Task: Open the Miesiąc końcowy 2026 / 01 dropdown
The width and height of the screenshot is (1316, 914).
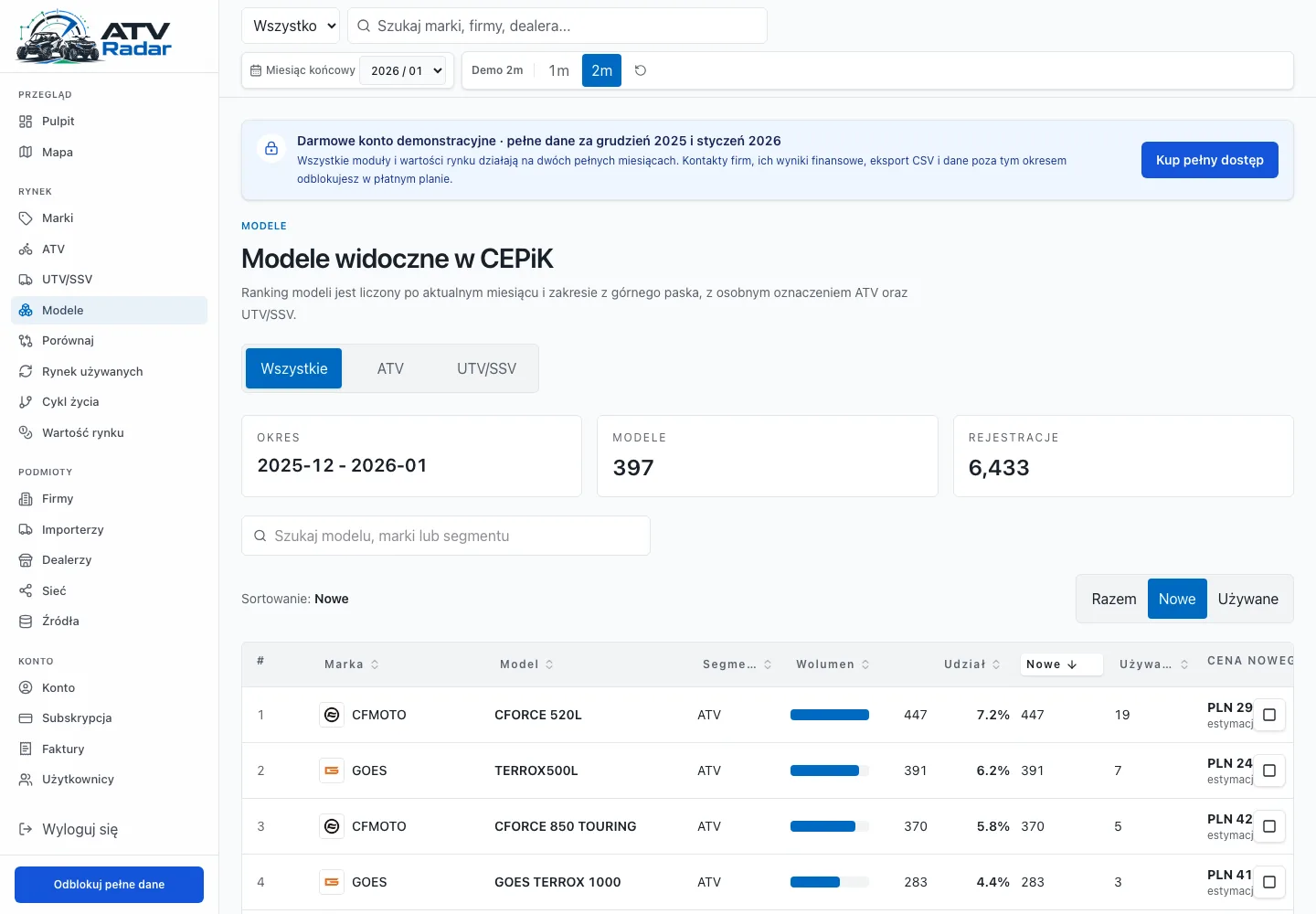Action: (403, 70)
